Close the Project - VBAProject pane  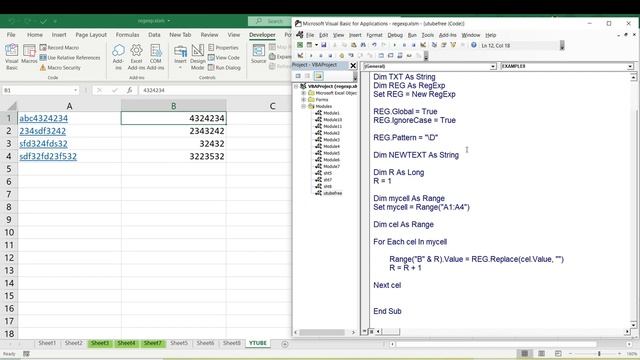(353, 65)
